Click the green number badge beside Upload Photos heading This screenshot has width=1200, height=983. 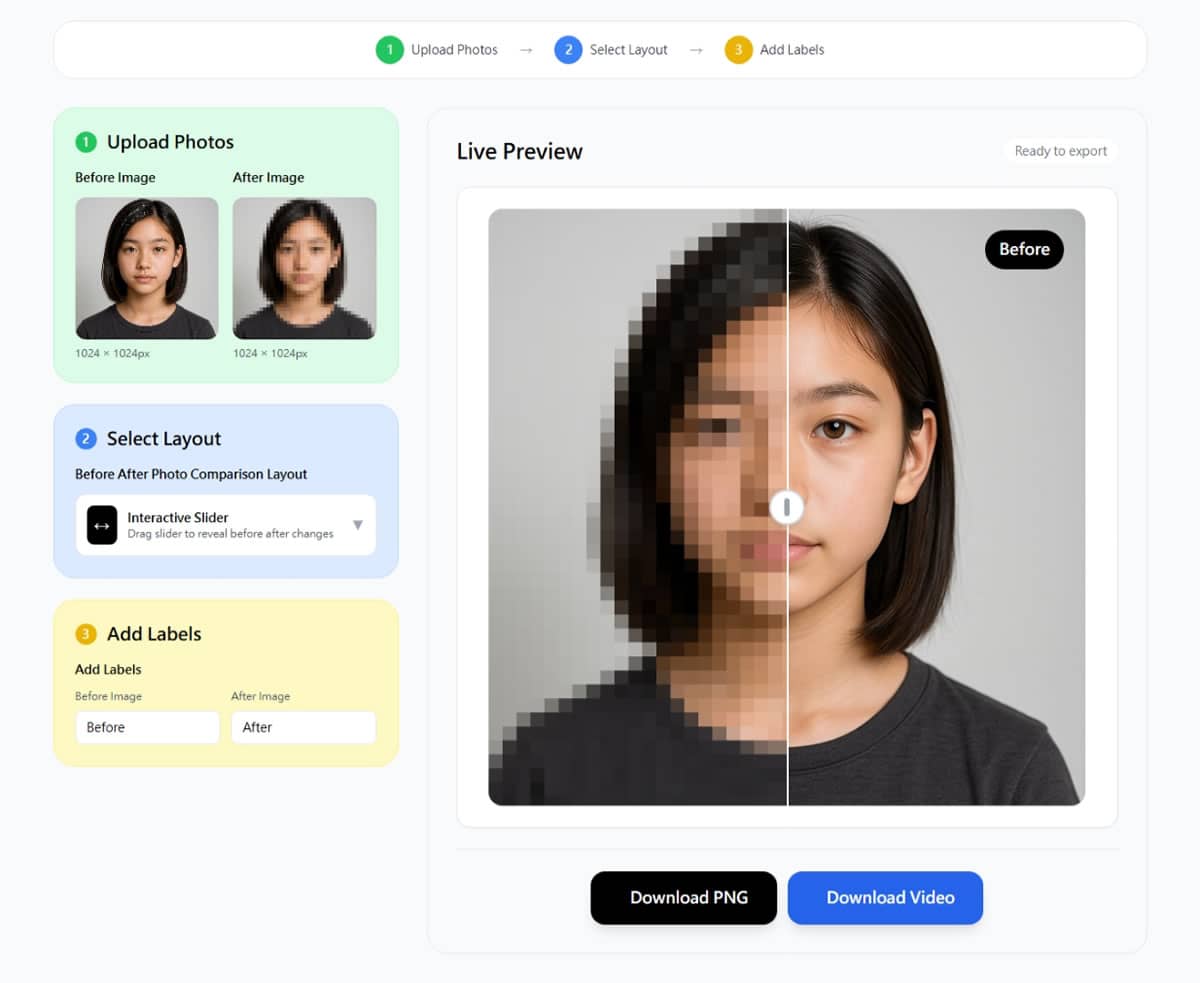coord(86,142)
